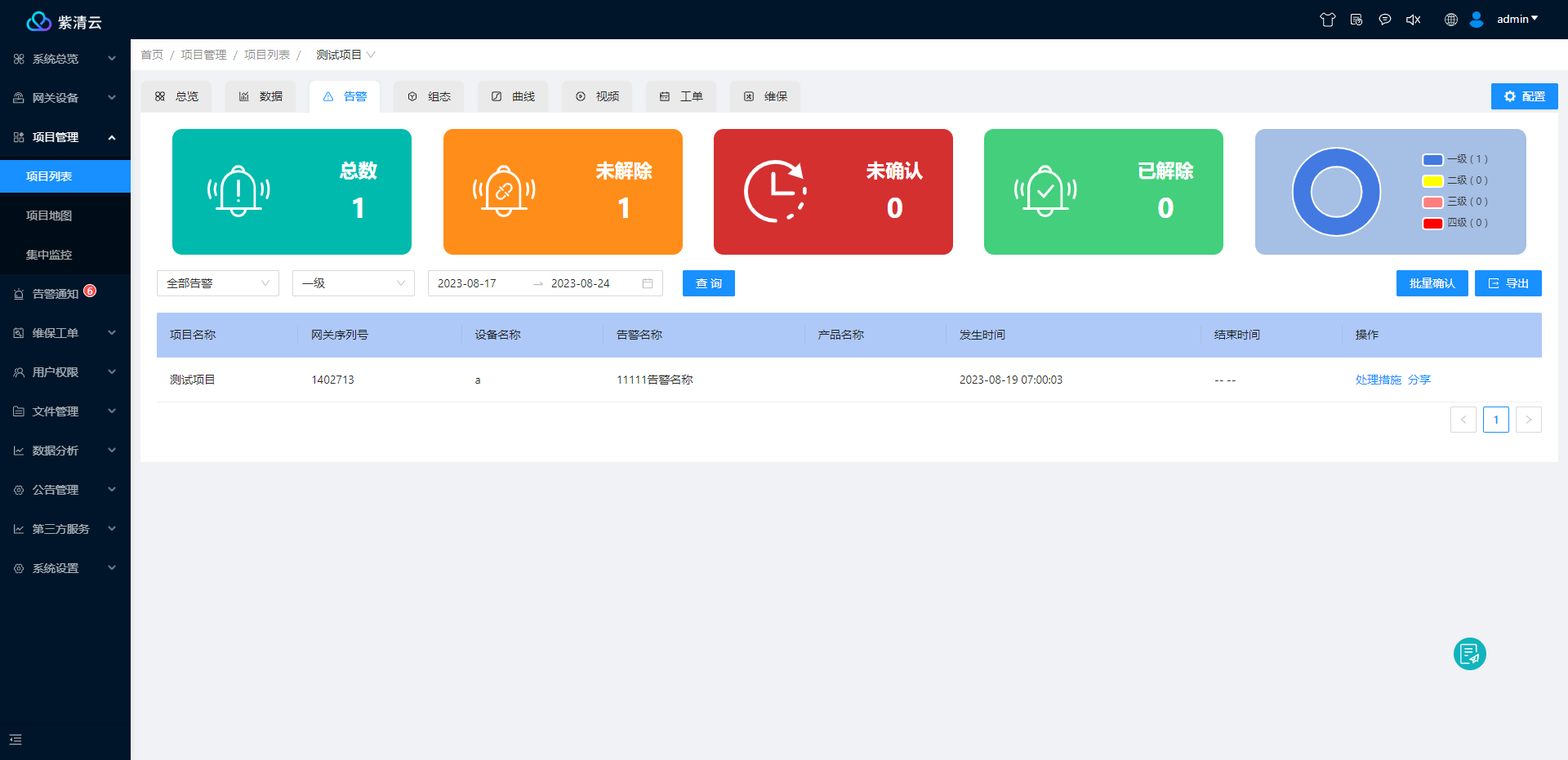Expand the 系统设置 sidebar menu
Image resolution: width=1568 pixels, height=760 pixels.
click(65, 568)
